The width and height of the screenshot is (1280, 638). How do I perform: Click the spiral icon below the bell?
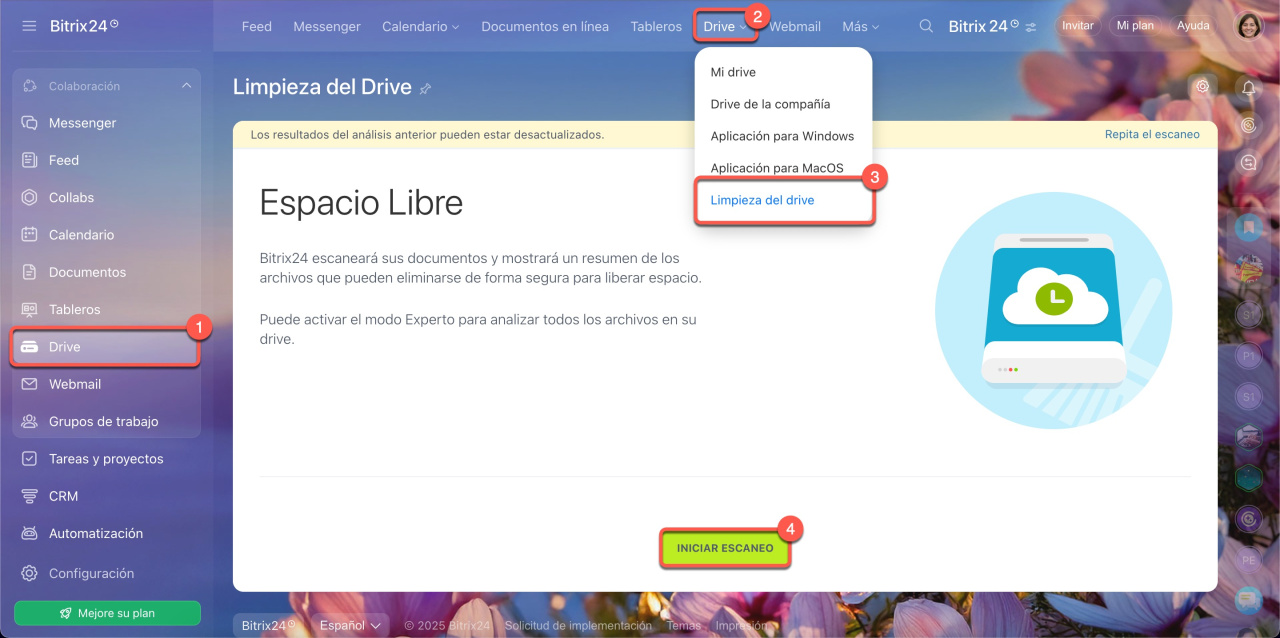pos(1249,125)
